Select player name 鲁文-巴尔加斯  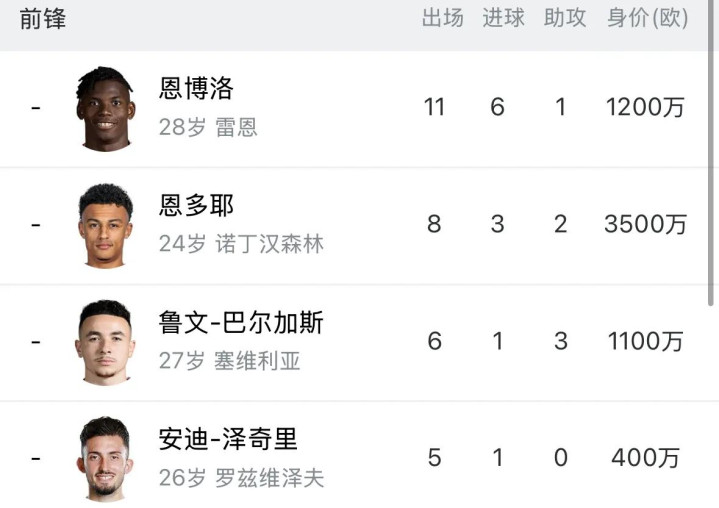[241, 323]
